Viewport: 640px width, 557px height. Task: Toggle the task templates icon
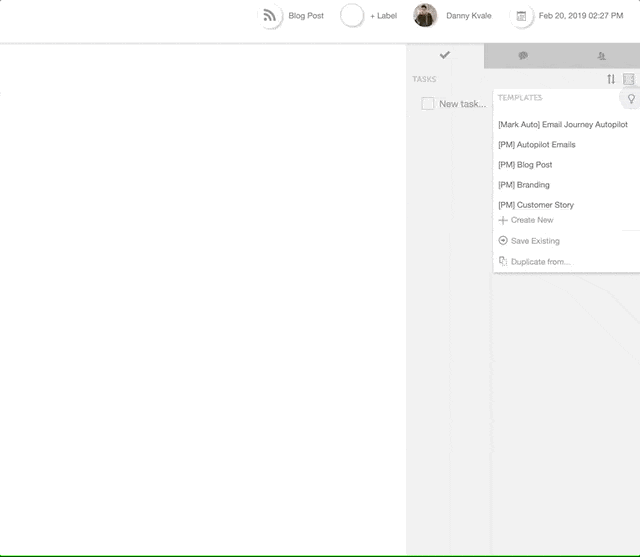[x=629, y=79]
